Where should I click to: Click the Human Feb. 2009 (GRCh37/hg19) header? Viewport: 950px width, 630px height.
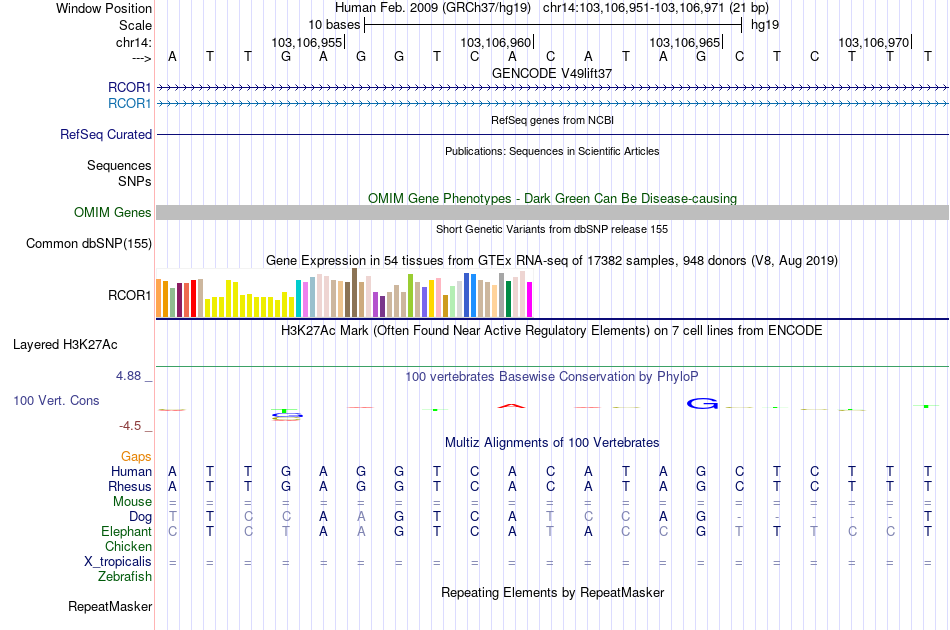(x=433, y=8)
